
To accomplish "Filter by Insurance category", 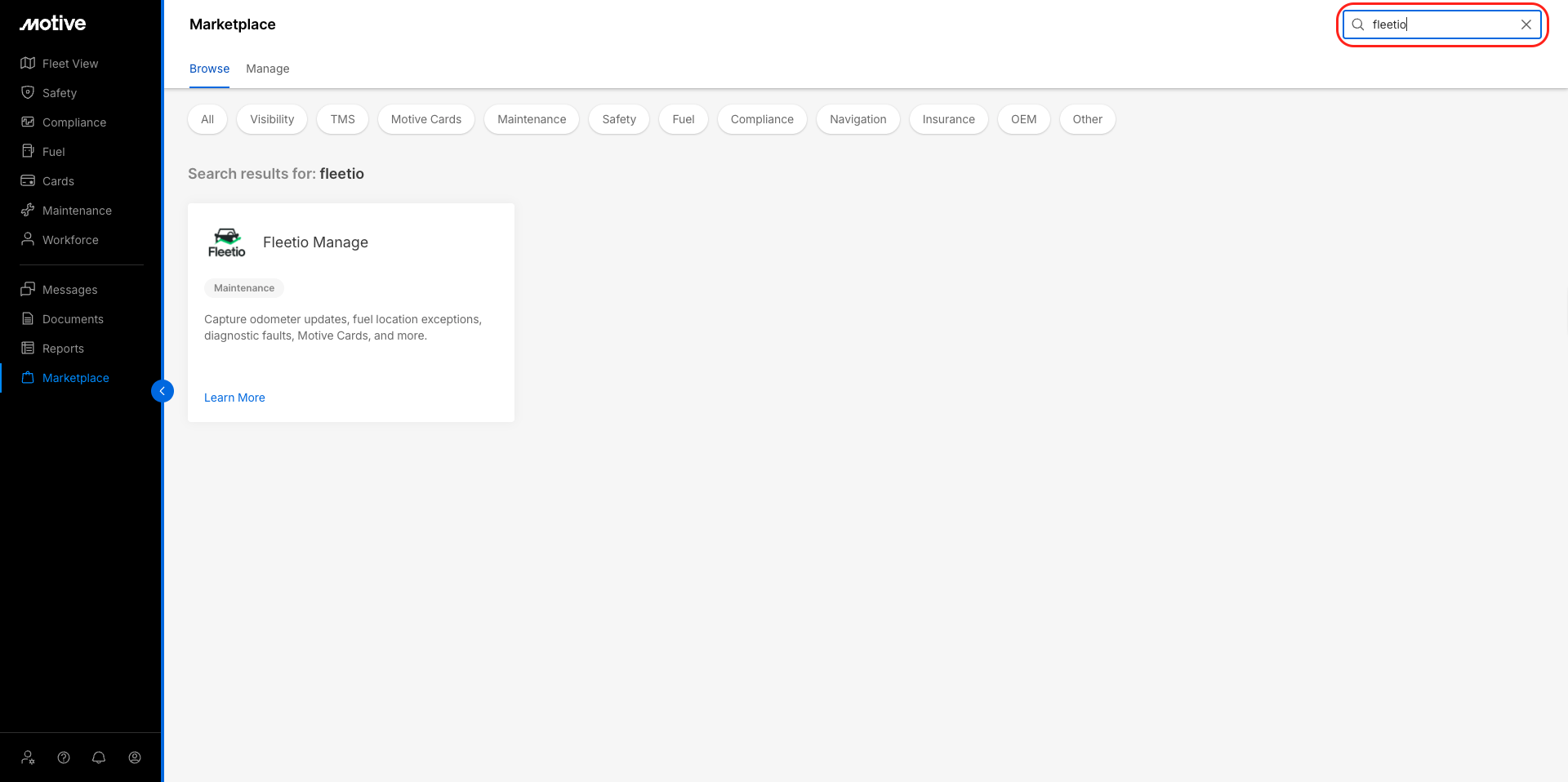I will point(949,119).
